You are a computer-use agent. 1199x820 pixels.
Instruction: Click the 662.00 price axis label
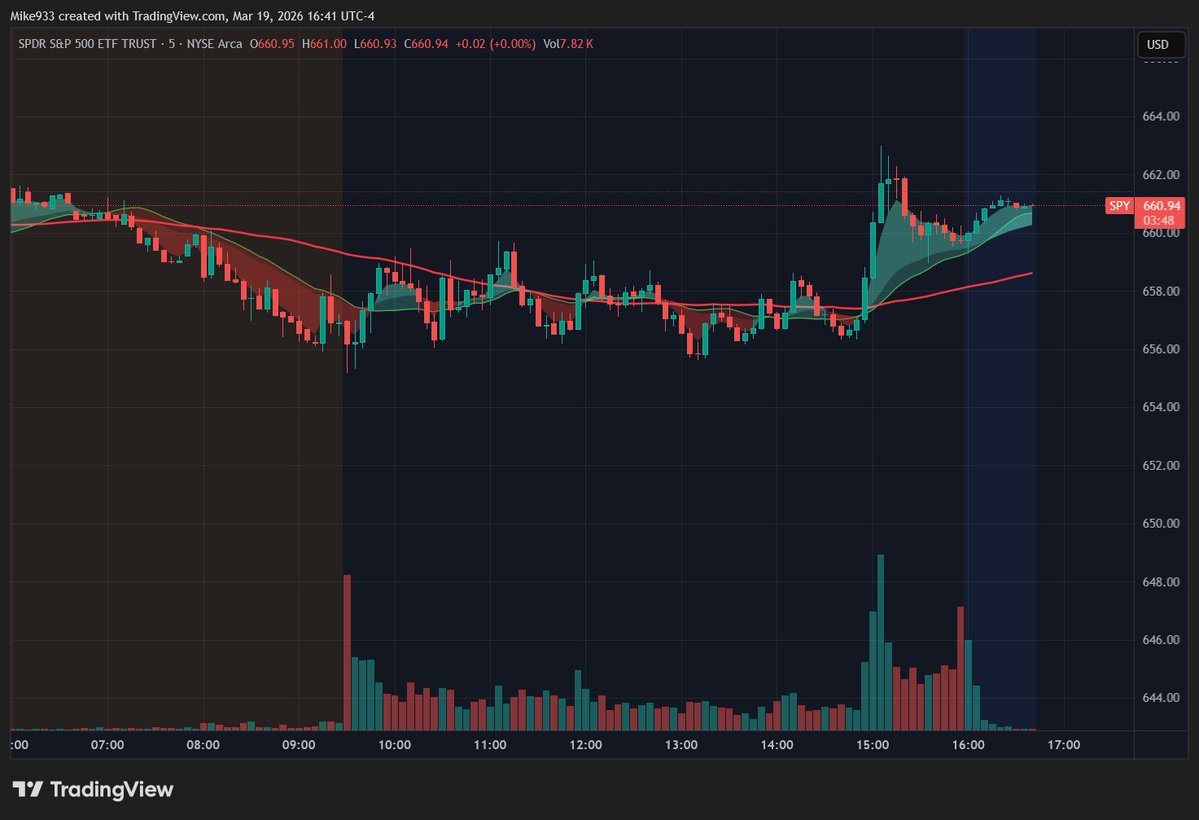tap(1161, 175)
